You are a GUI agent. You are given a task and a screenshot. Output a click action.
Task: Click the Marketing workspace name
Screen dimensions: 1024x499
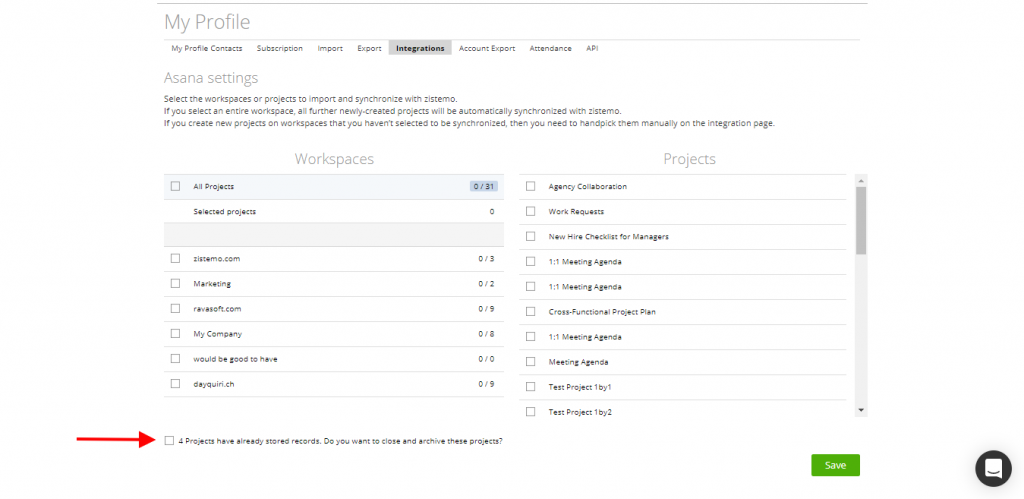(212, 283)
